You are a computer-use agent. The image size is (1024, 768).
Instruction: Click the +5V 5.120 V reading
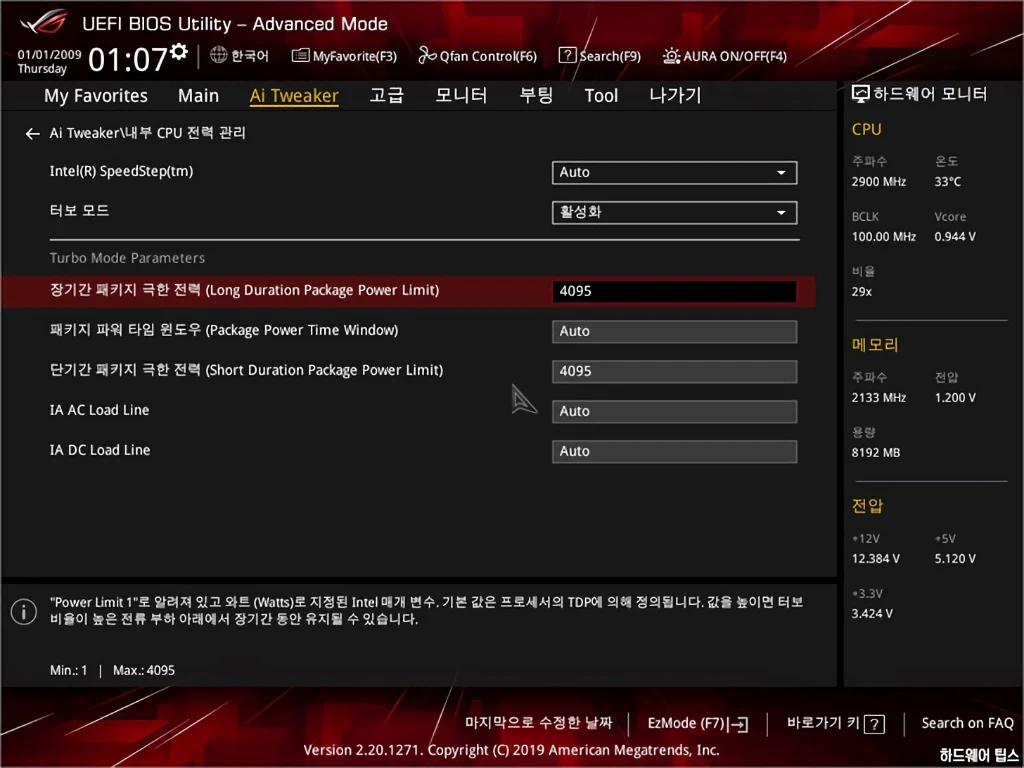955,559
